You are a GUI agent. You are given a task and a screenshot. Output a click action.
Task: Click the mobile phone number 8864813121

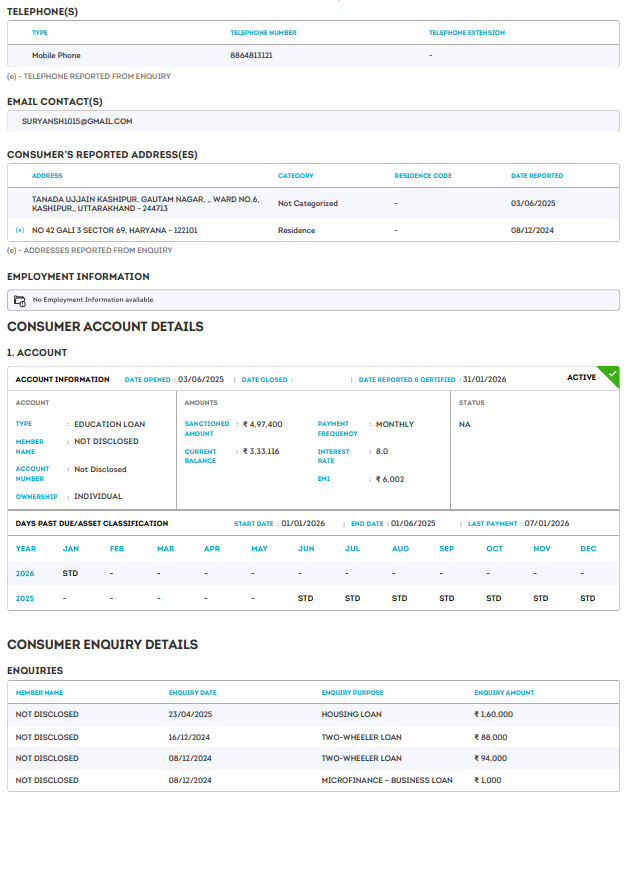click(251, 55)
